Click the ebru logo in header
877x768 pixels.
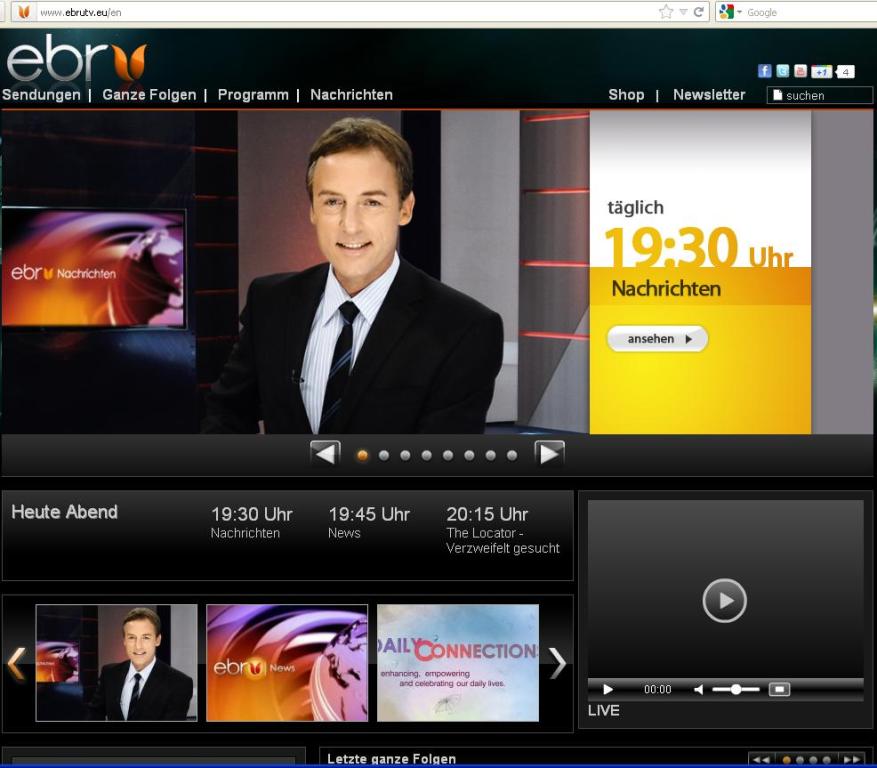click(x=77, y=62)
